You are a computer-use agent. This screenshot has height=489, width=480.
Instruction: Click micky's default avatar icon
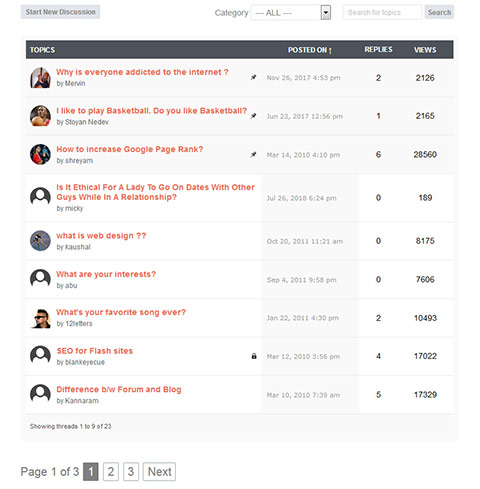40,197
